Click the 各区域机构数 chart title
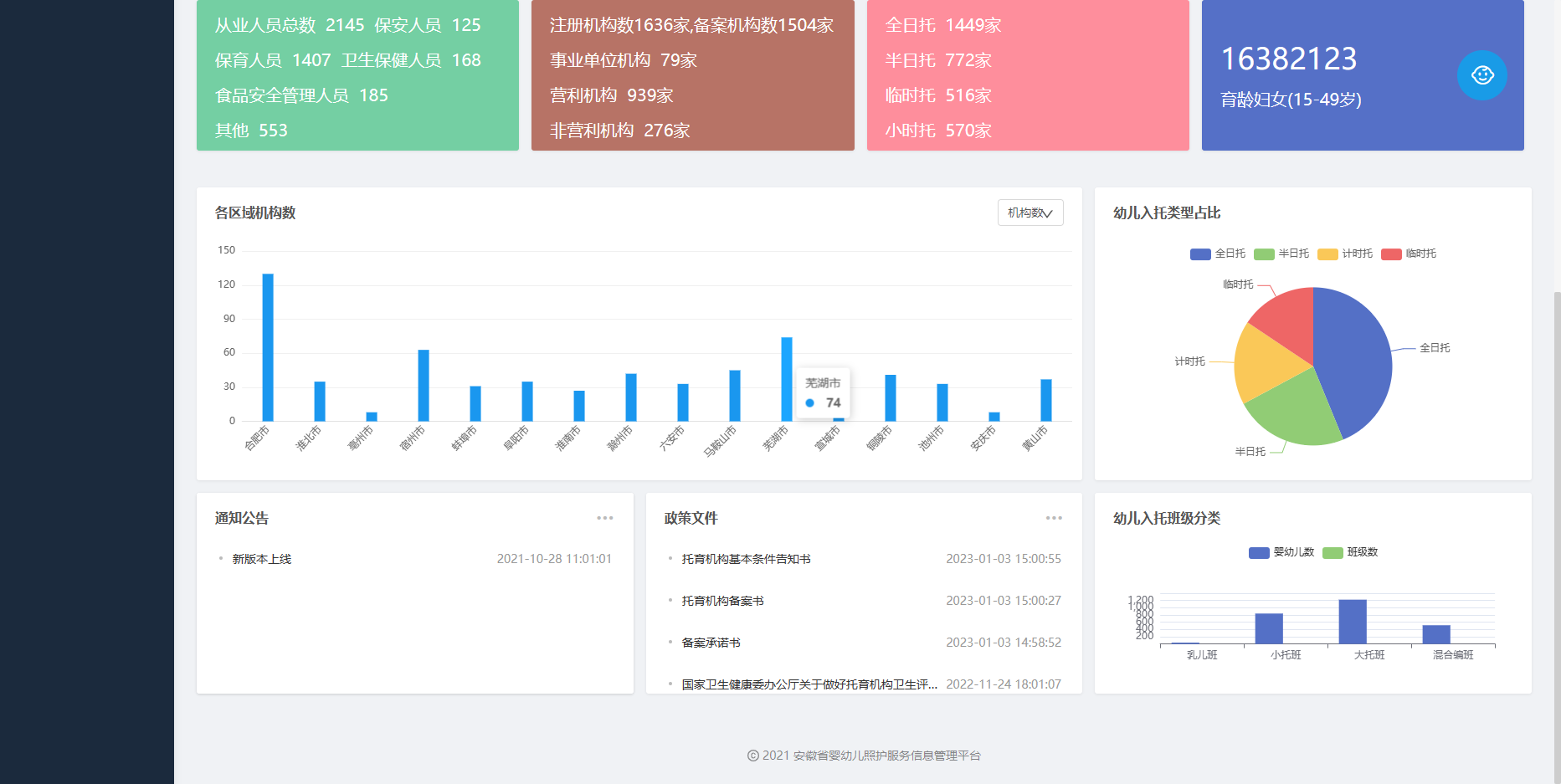1561x784 pixels. [255, 213]
